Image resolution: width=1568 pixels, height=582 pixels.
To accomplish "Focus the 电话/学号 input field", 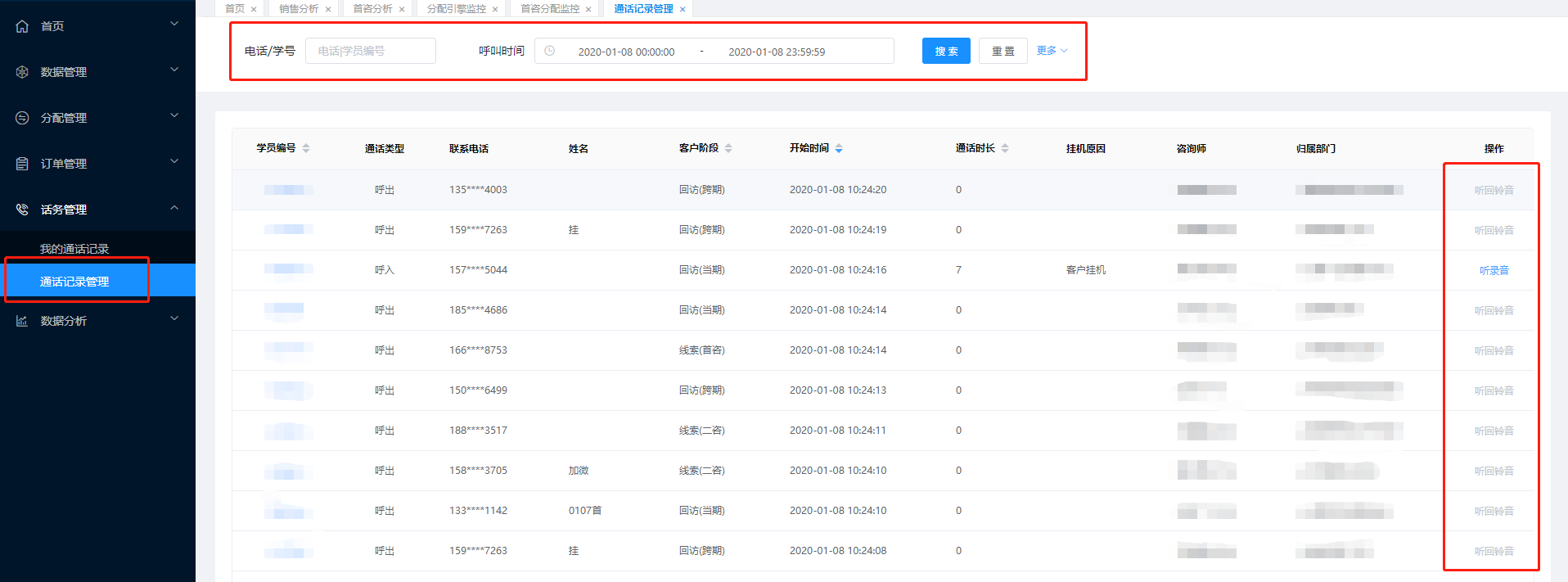I will tap(370, 51).
